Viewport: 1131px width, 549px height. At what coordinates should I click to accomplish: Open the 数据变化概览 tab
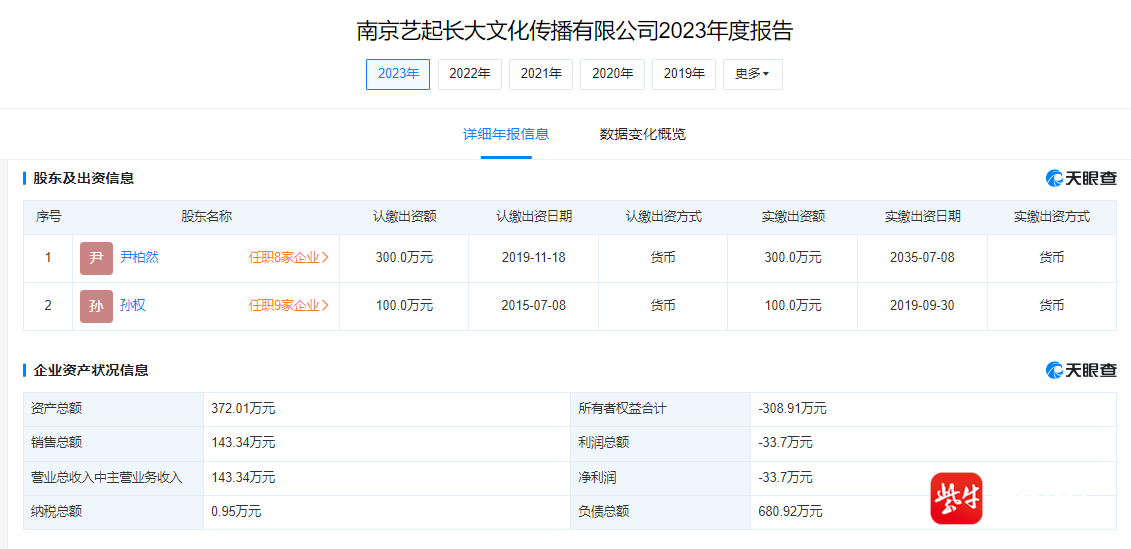pyautogui.click(x=643, y=134)
